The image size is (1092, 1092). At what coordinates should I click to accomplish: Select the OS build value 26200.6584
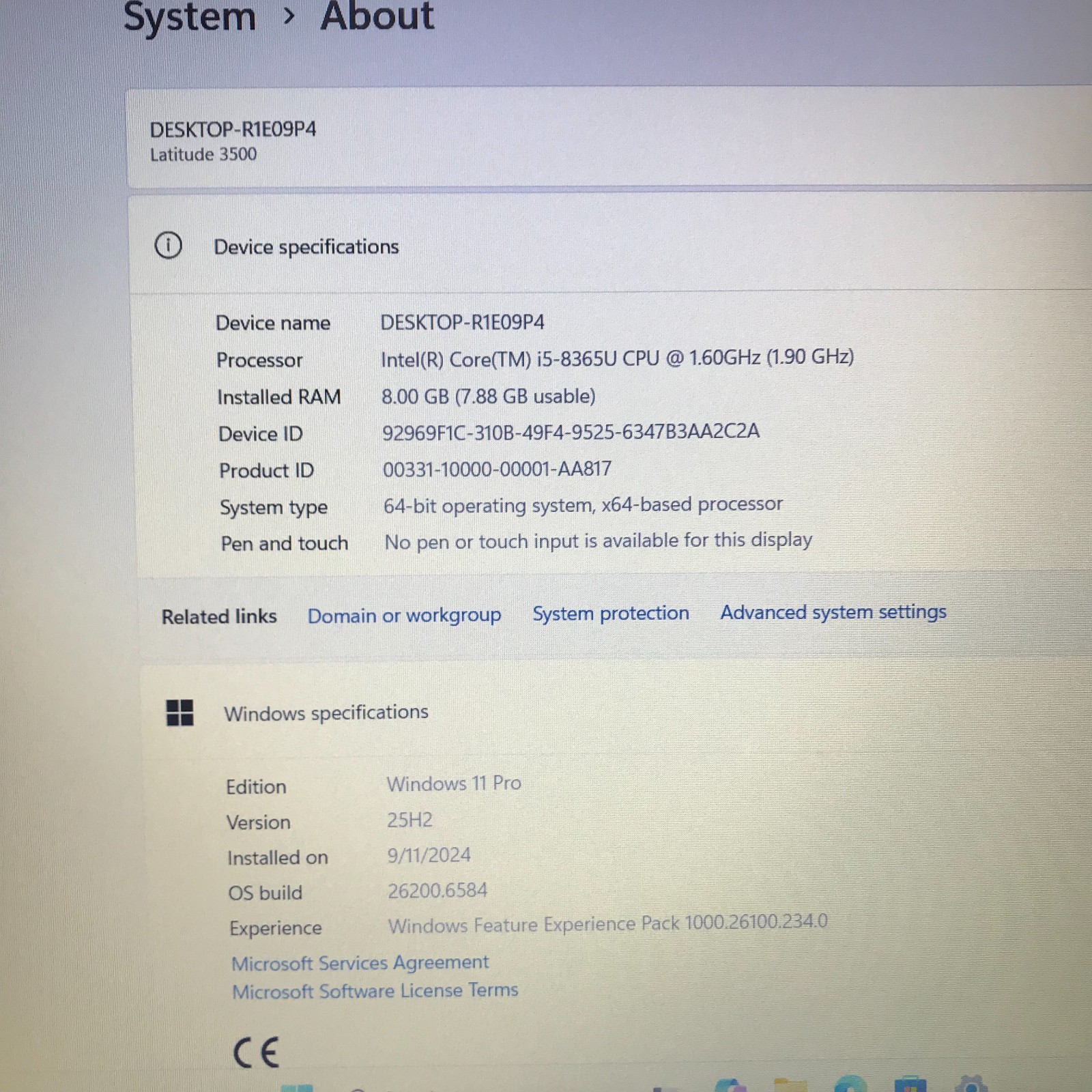(437, 890)
